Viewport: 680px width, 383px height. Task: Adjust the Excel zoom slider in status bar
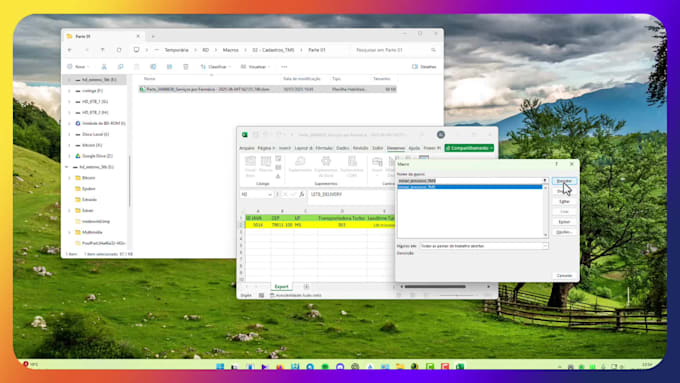point(458,295)
